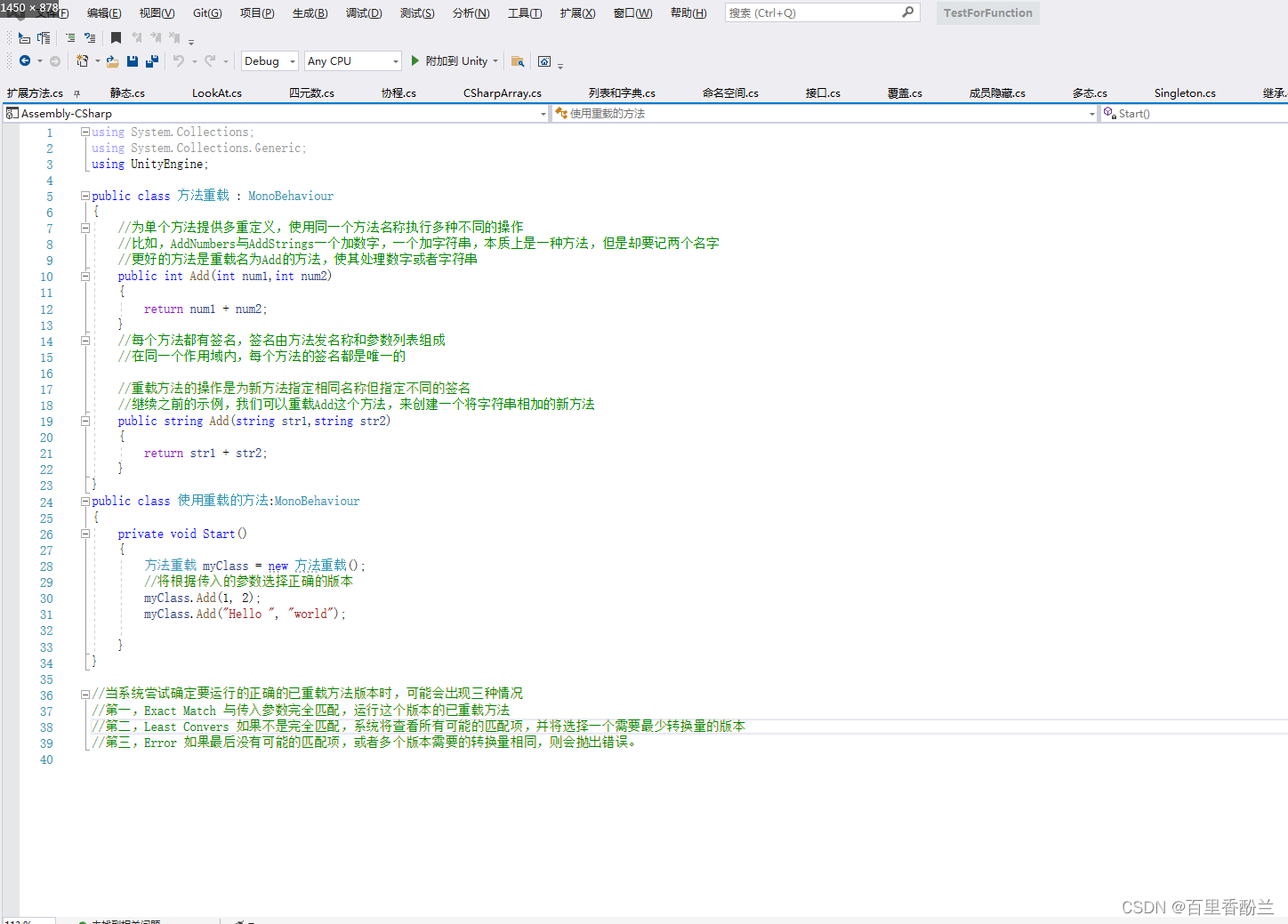The height and width of the screenshot is (924, 1288).
Task: Click the redo icon
Action: [210, 60]
